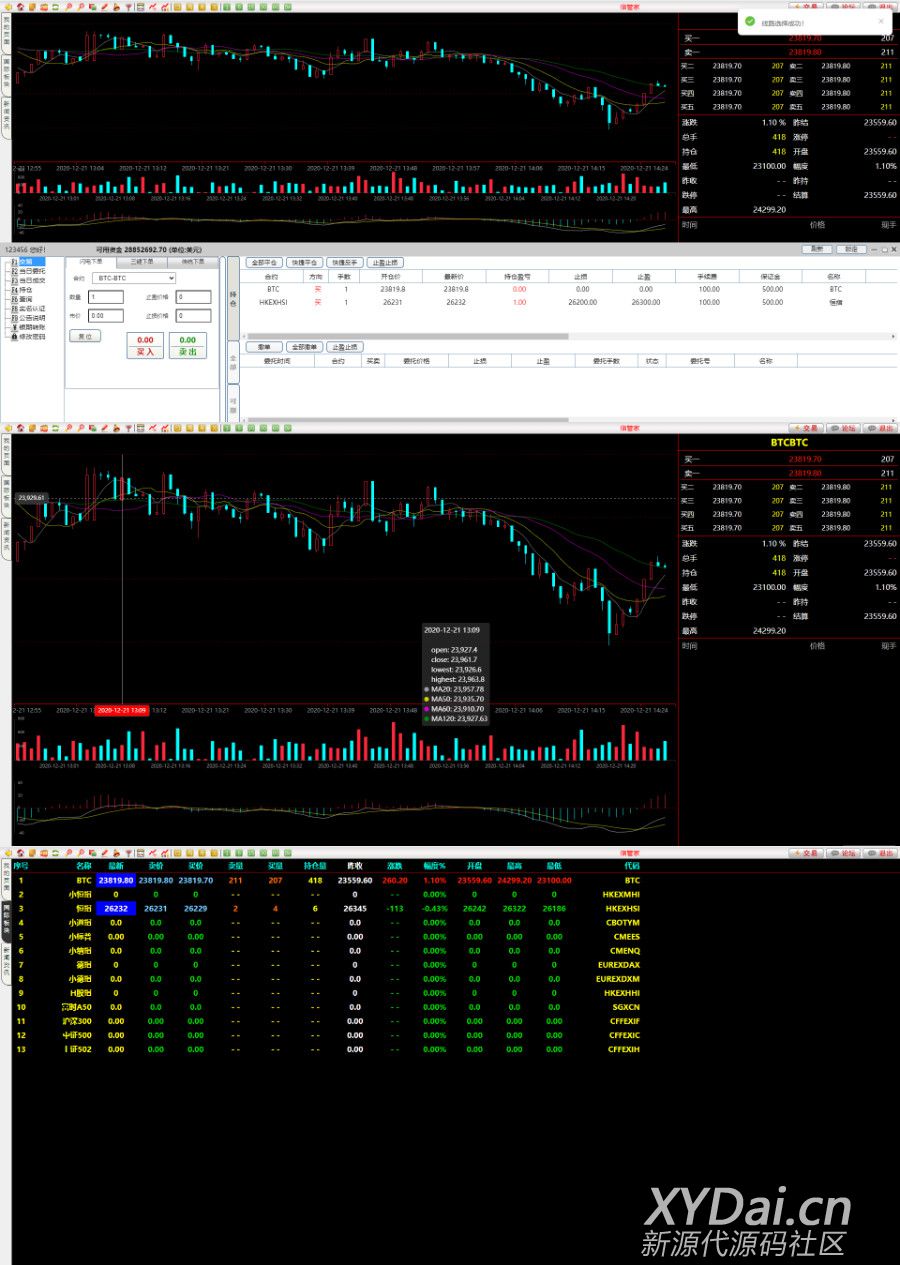Click the 全部平仓 close-all-positions button
This screenshot has height=1265, width=900.
tap(263, 262)
